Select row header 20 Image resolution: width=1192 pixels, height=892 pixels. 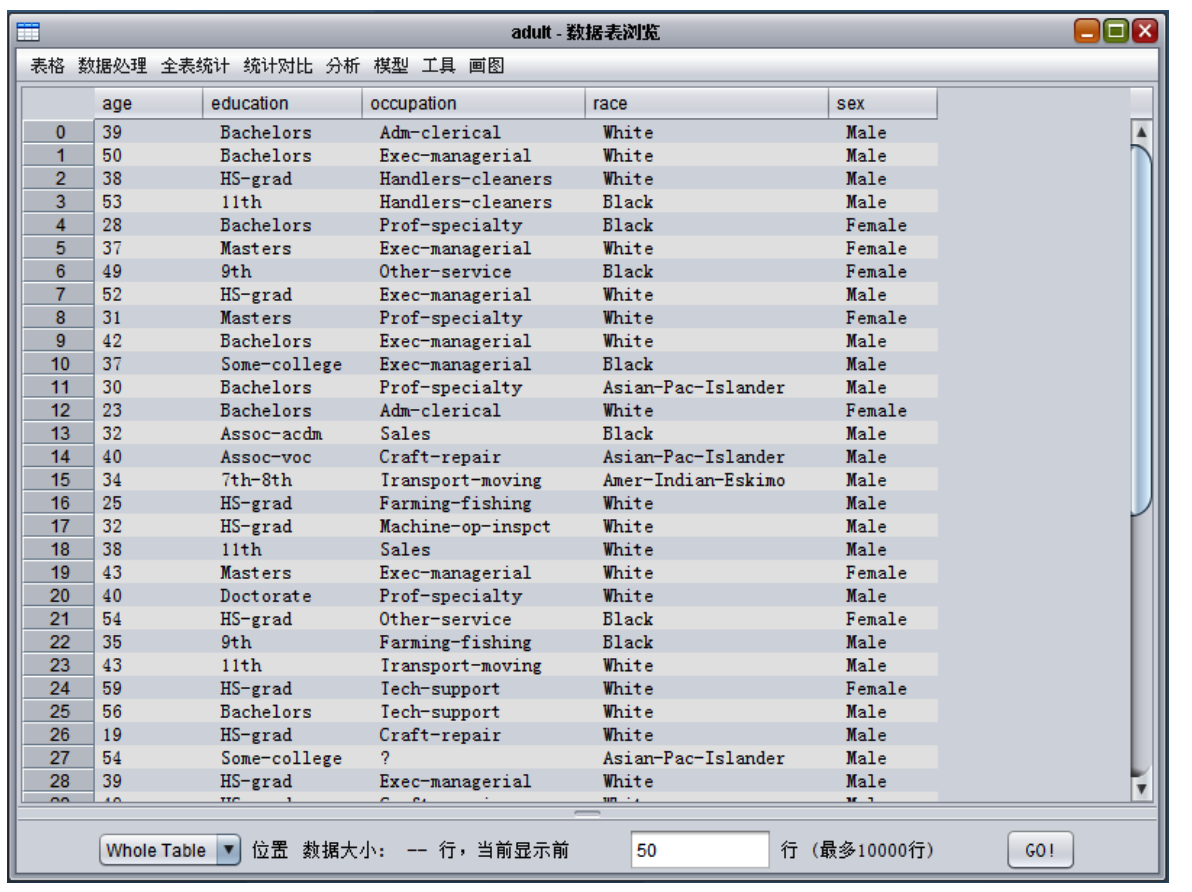pos(59,596)
